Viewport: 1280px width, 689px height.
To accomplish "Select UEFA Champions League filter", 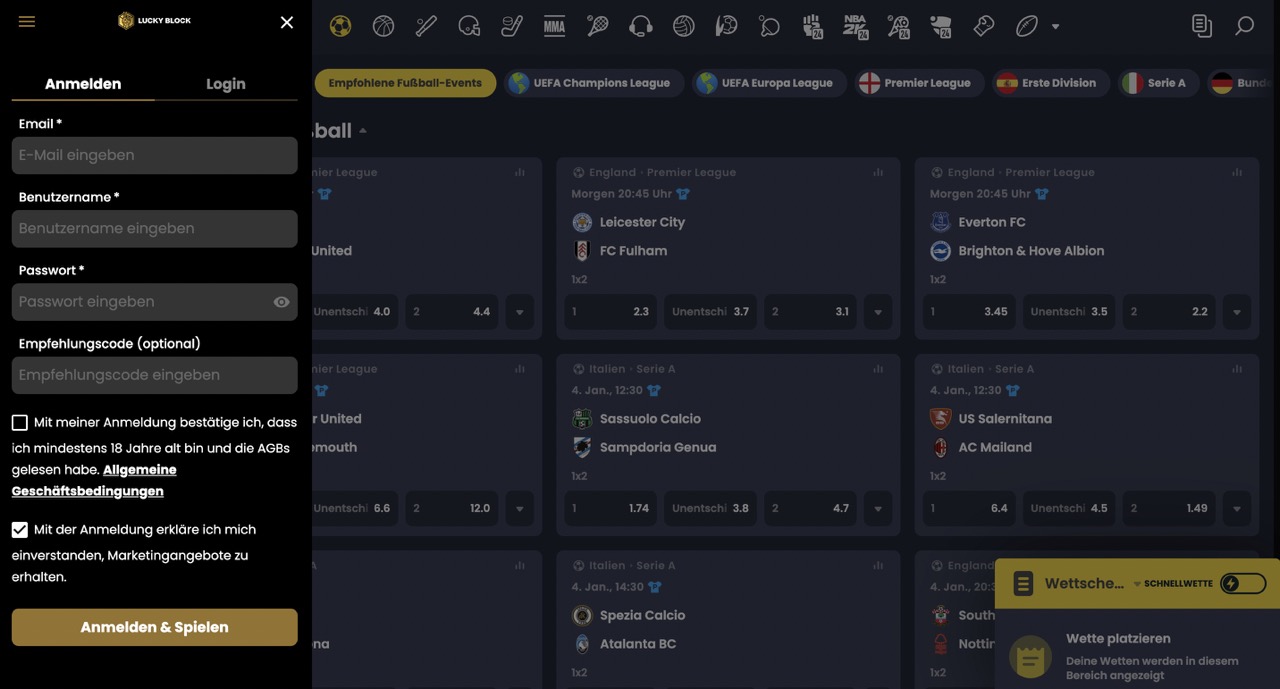I will (x=594, y=83).
